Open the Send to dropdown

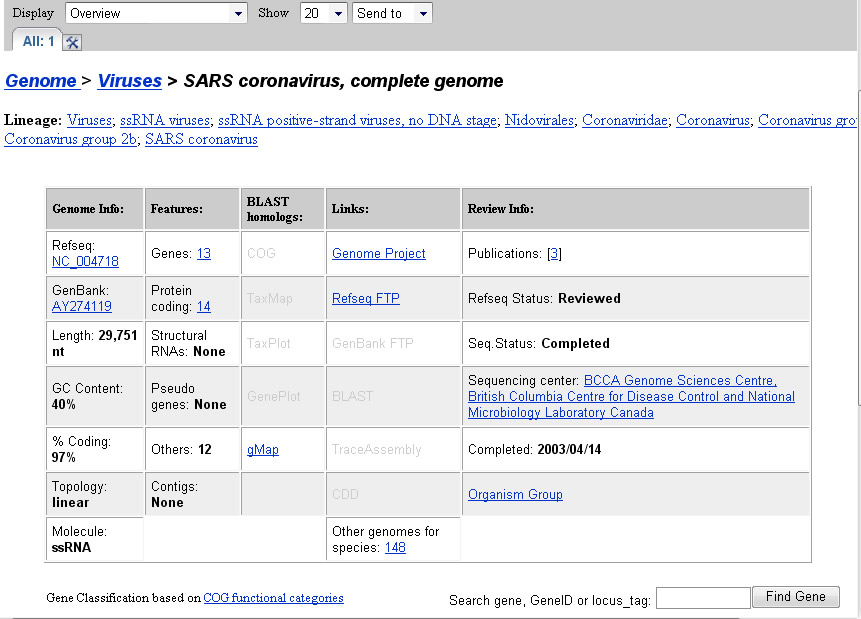click(392, 13)
